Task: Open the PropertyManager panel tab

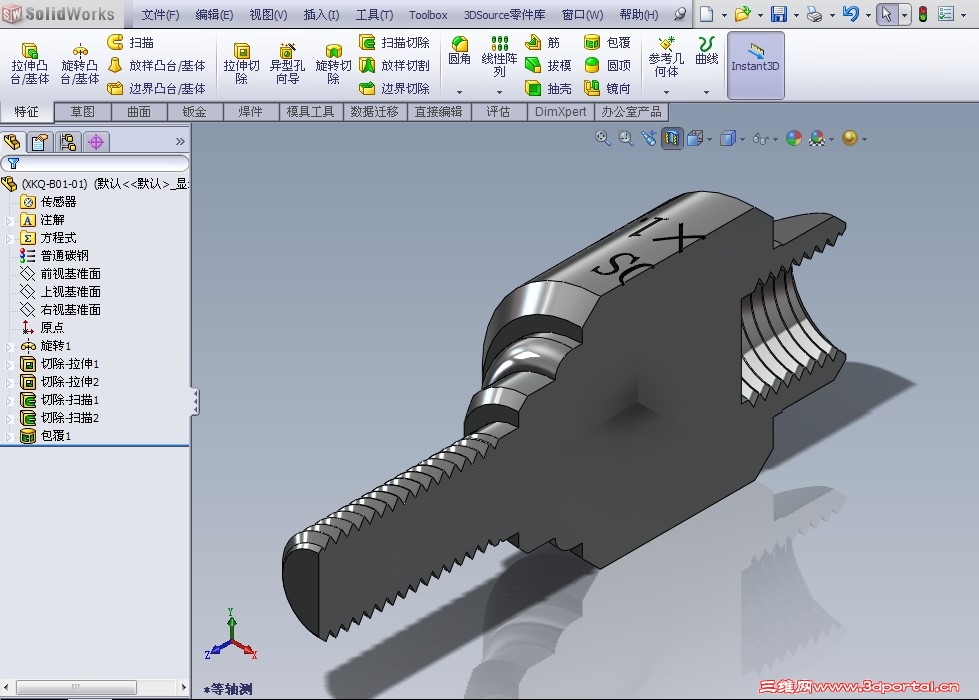Action: pyautogui.click(x=39, y=142)
